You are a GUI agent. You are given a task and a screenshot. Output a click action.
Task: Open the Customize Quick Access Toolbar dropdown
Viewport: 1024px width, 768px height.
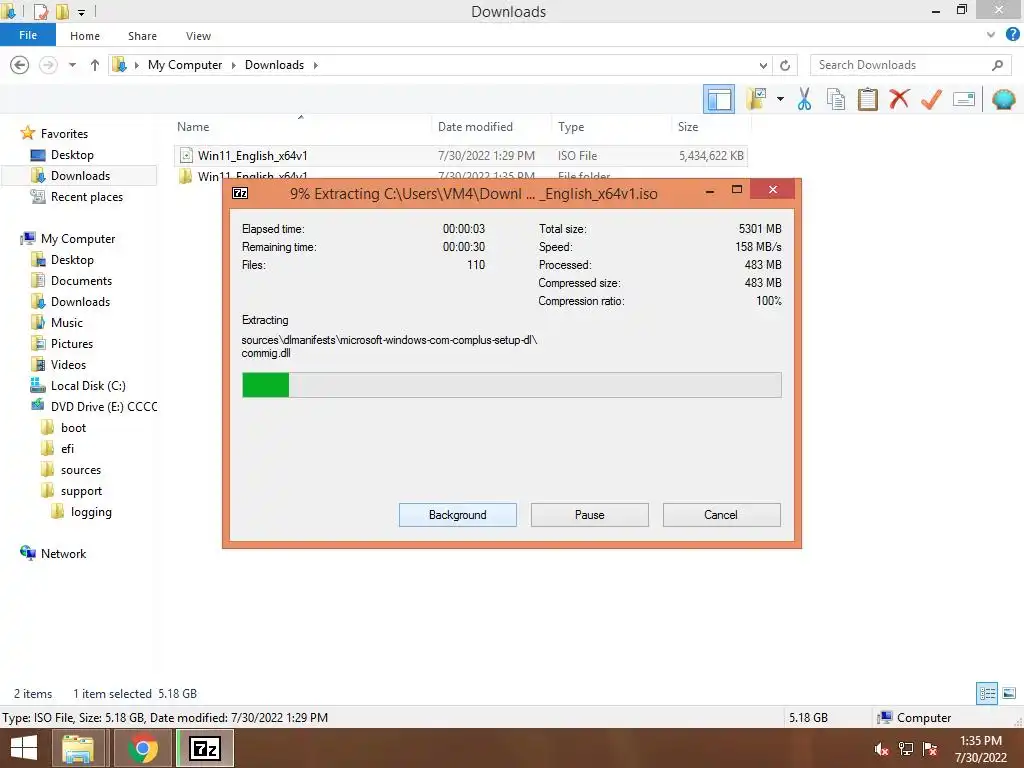[82, 12]
